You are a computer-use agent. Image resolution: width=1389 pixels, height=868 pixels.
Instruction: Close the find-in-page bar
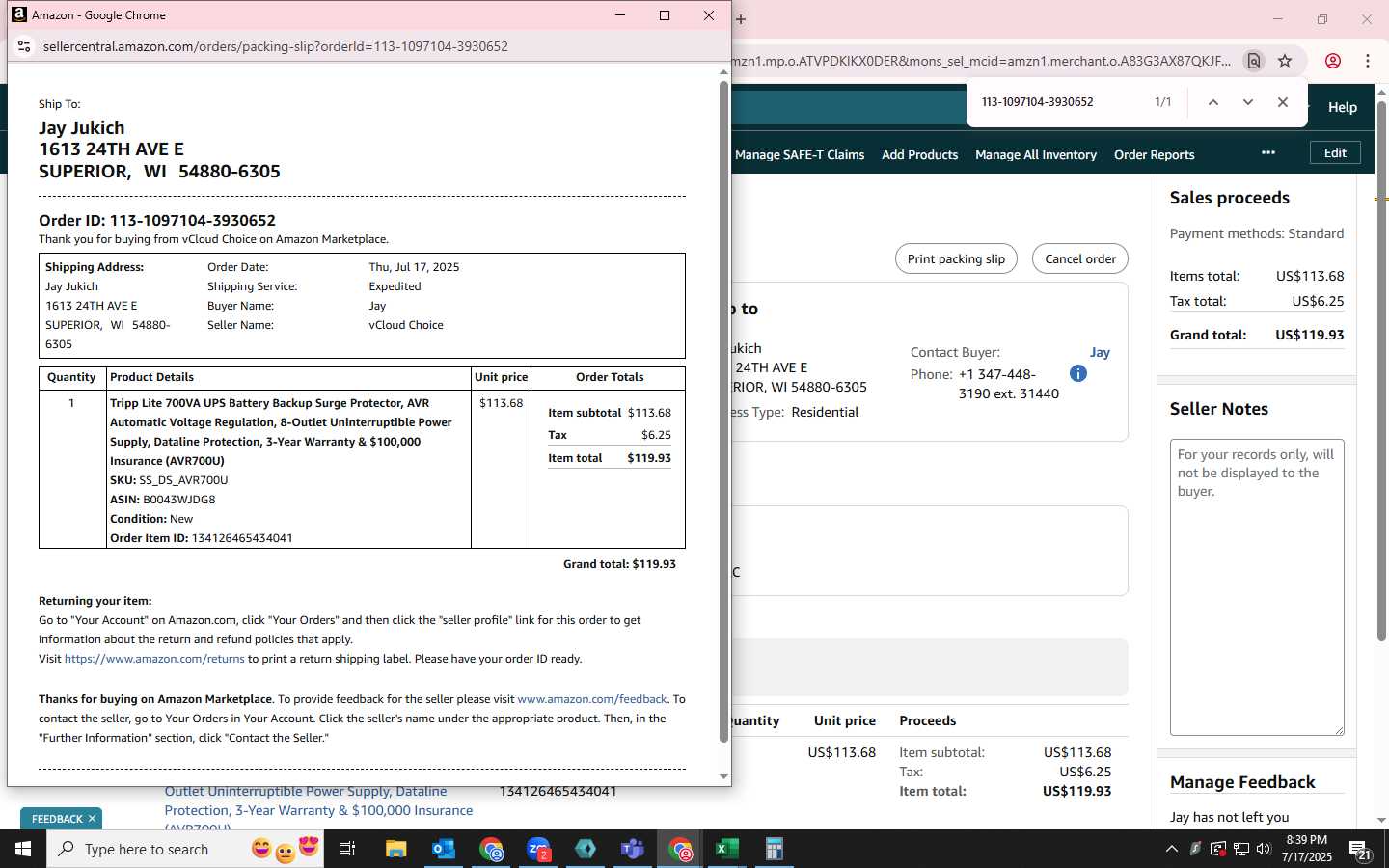pyautogui.click(x=1283, y=102)
